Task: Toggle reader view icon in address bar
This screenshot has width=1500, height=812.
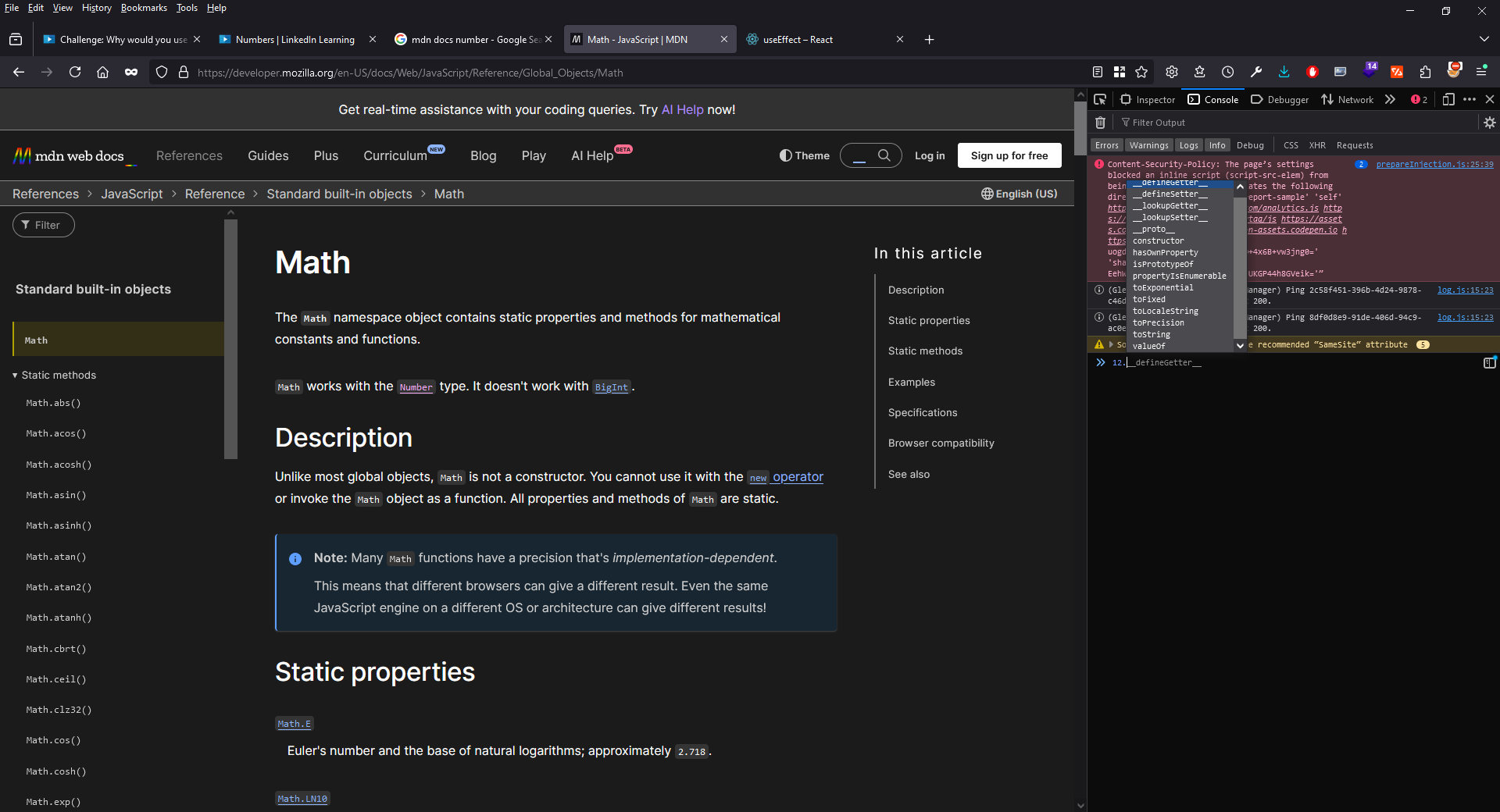Action: tap(1098, 72)
